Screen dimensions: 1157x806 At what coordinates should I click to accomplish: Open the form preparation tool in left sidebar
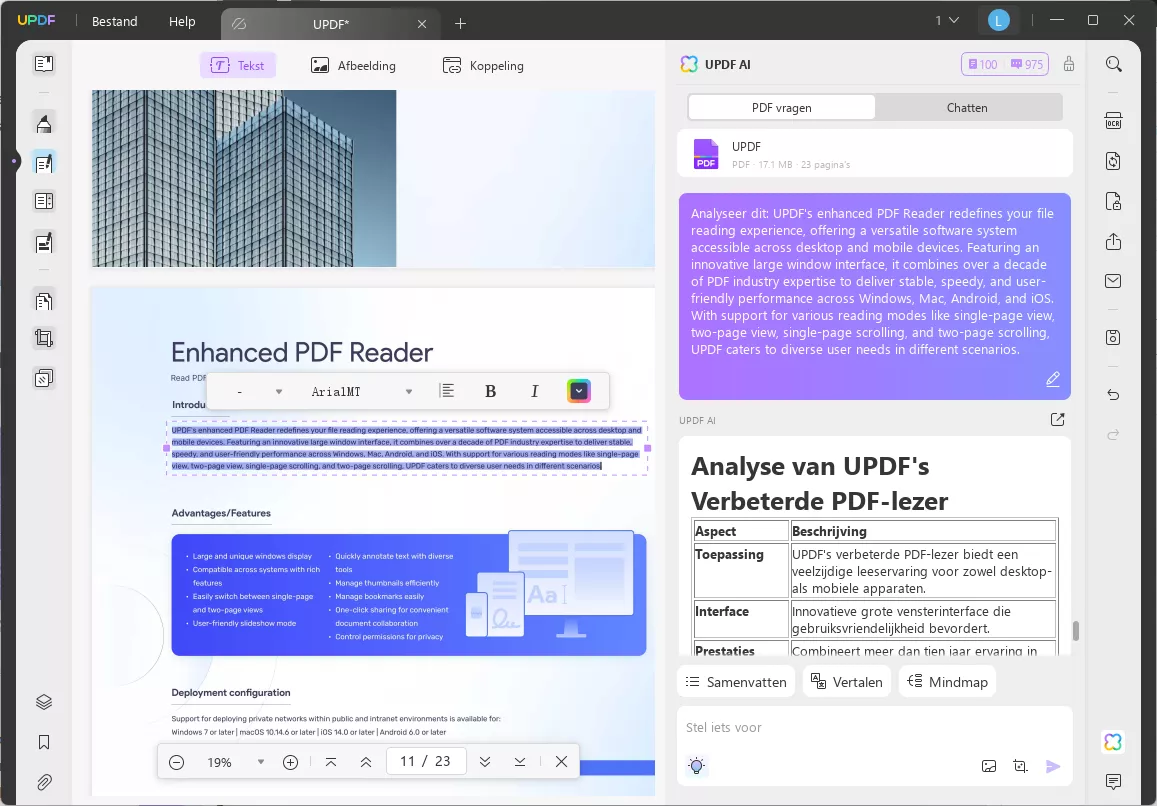pos(44,201)
